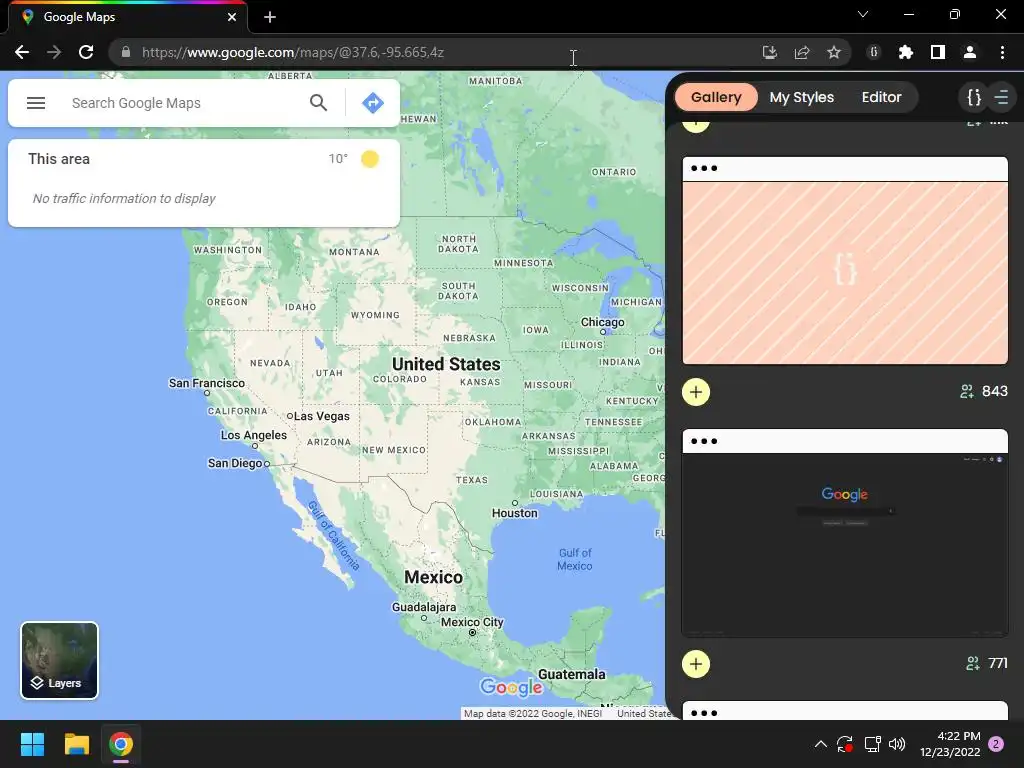Open the Extensions puzzle icon

click(x=906, y=52)
